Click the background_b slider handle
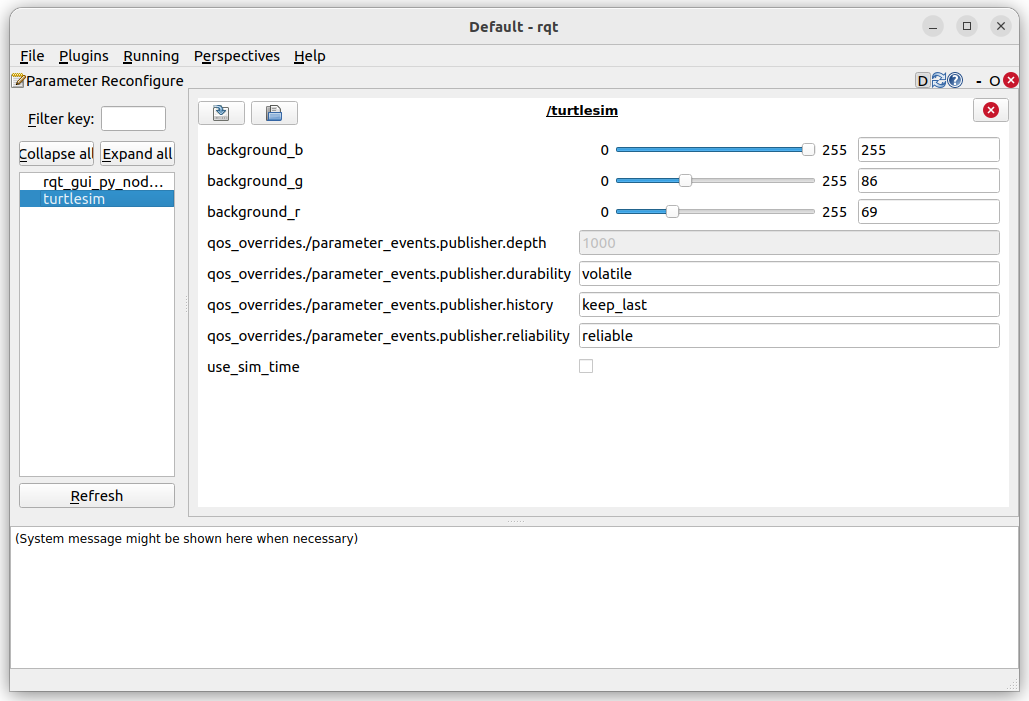Image resolution: width=1029 pixels, height=701 pixels. click(x=808, y=150)
